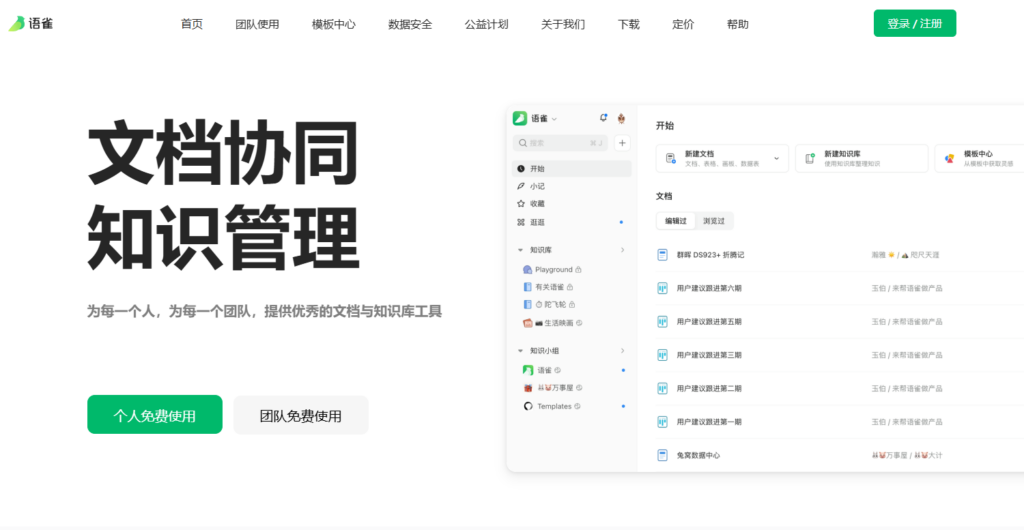Click the 登录 / 注册 button
This screenshot has height=530, width=1024.
point(915,23)
